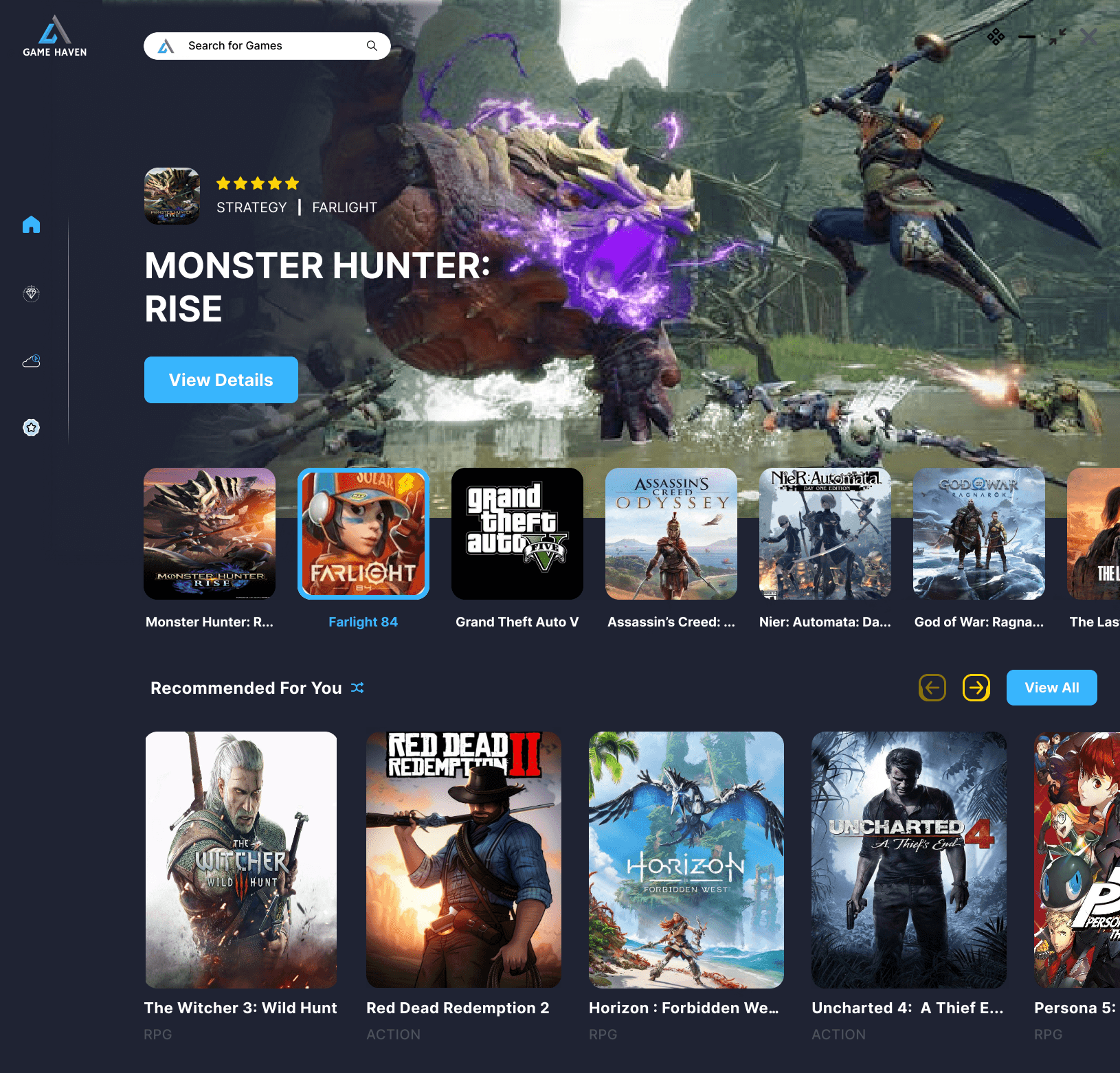Viewport: 1120px width, 1073px height.
Task: Click the fifth rating star
Action: pyautogui.click(x=291, y=183)
